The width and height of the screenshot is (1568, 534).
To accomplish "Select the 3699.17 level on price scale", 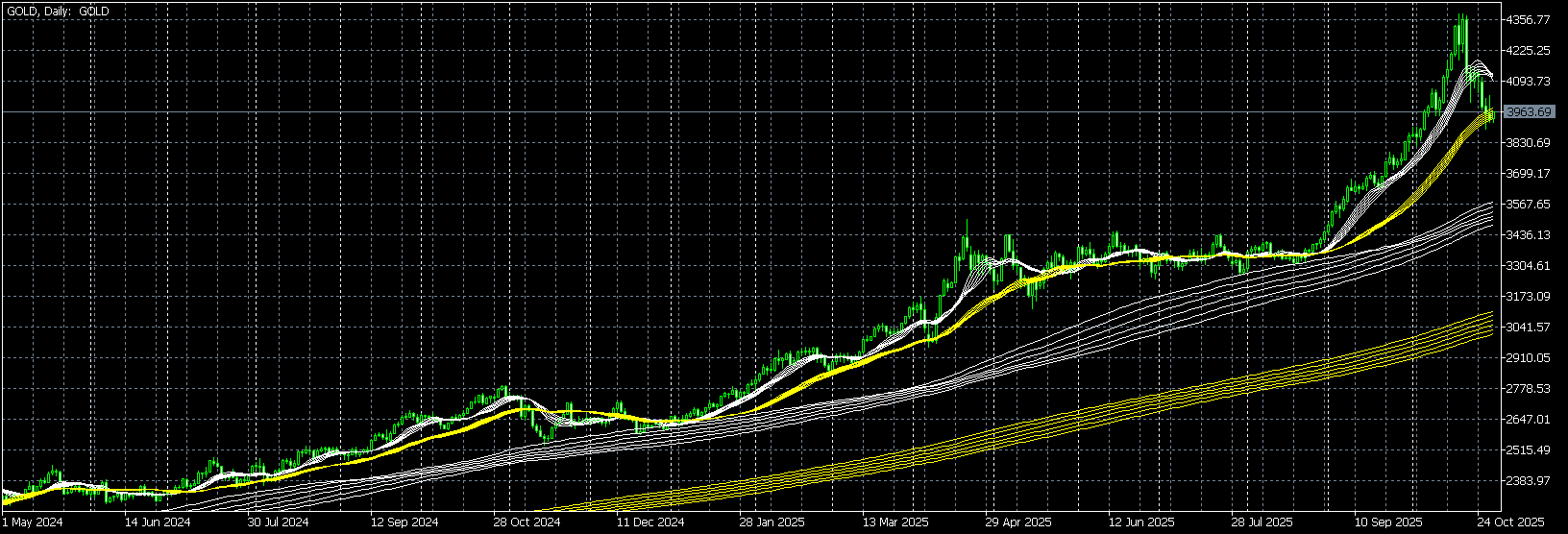I will pyautogui.click(x=1528, y=174).
